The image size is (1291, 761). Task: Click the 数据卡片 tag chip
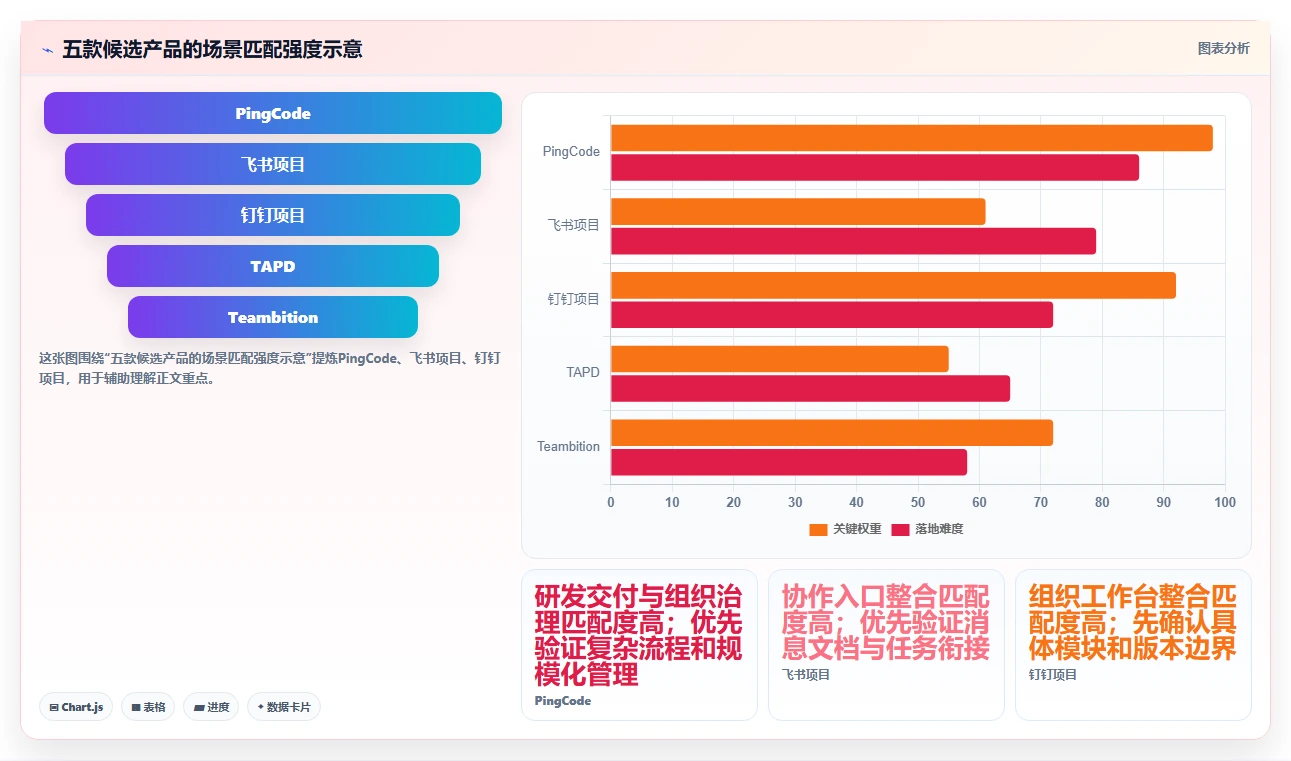[x=284, y=707]
